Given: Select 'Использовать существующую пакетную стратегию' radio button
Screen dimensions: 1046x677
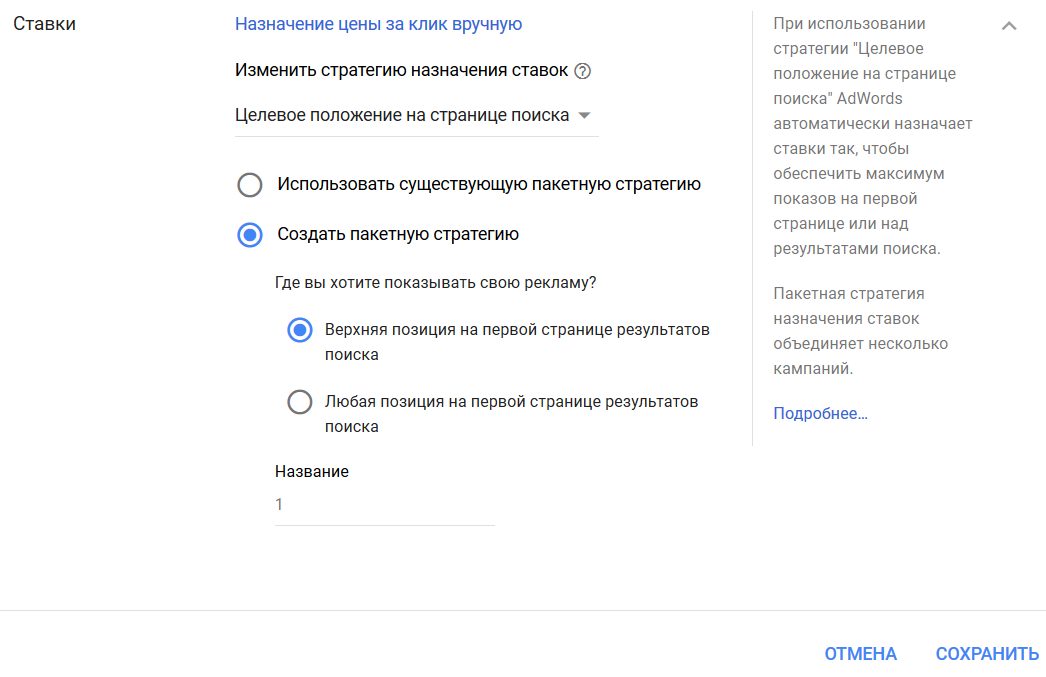Looking at the screenshot, I should click(x=250, y=185).
